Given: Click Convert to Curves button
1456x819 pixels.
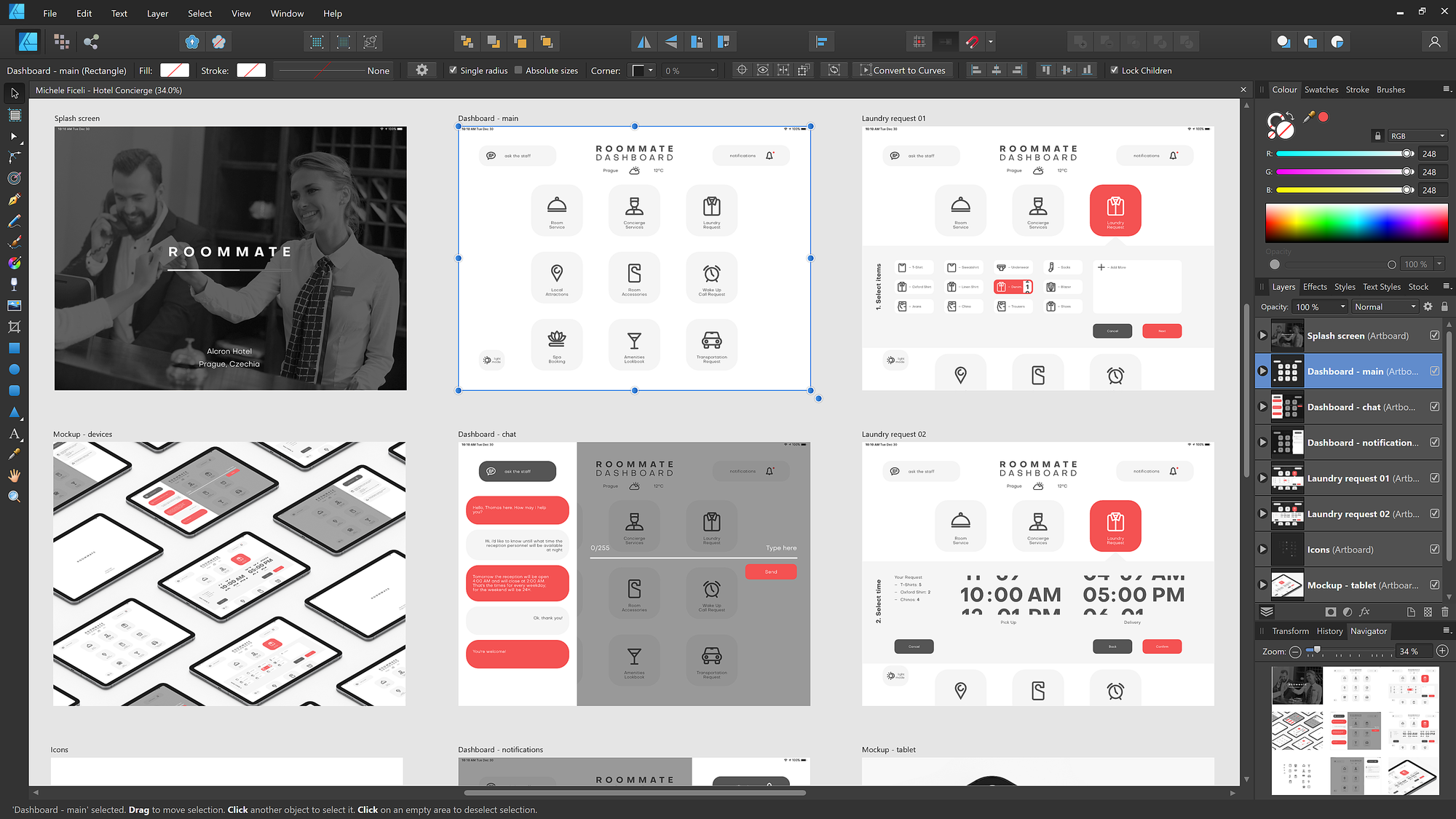Looking at the screenshot, I should tap(903, 71).
